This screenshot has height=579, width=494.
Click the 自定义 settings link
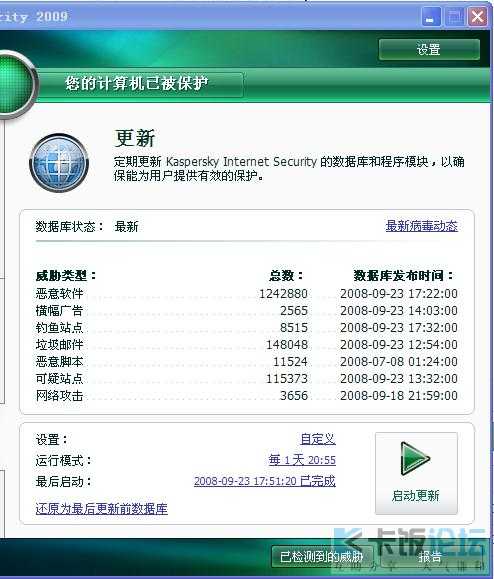click(318, 439)
